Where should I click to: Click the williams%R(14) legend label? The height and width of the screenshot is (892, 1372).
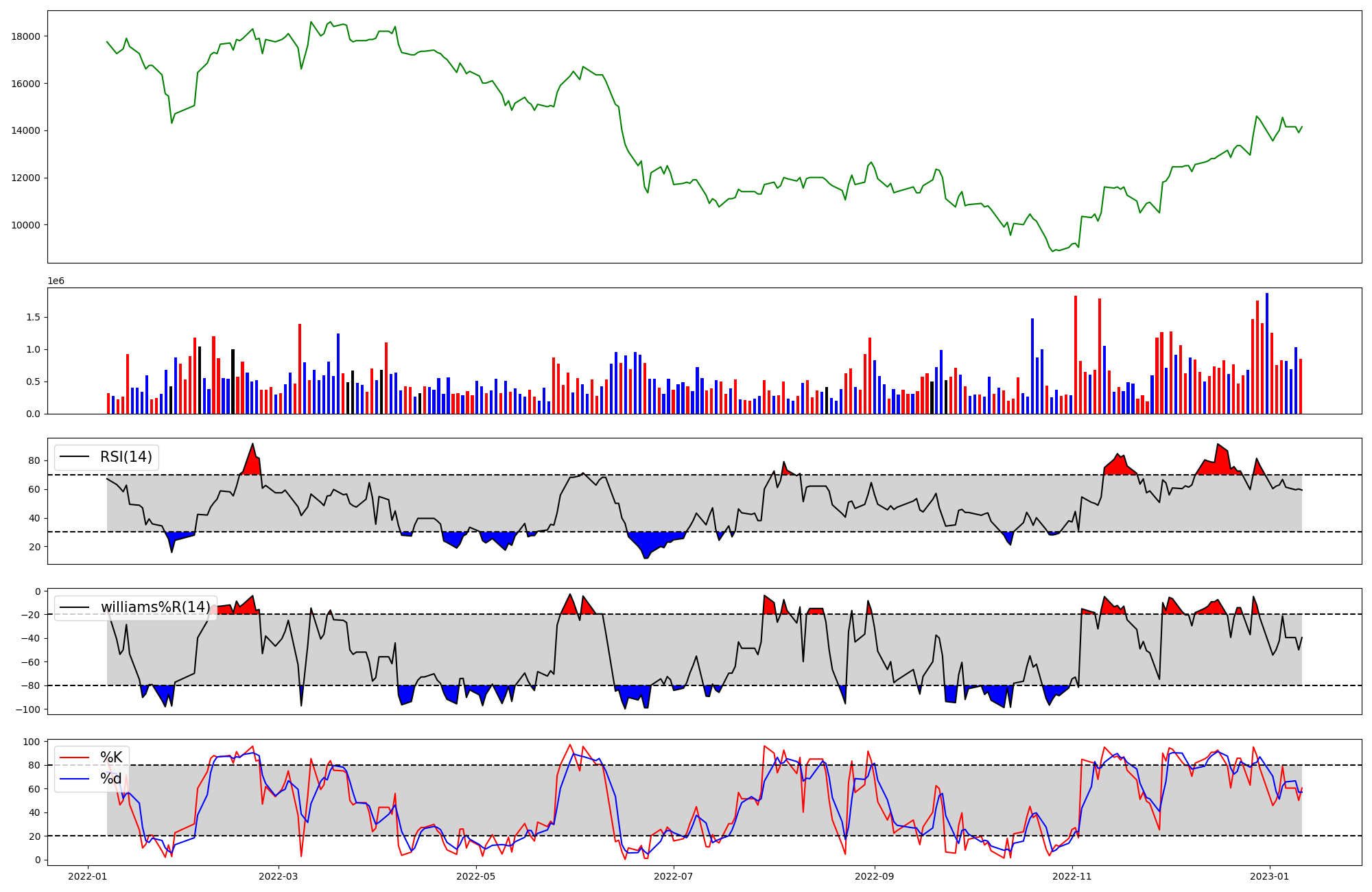pos(156,607)
